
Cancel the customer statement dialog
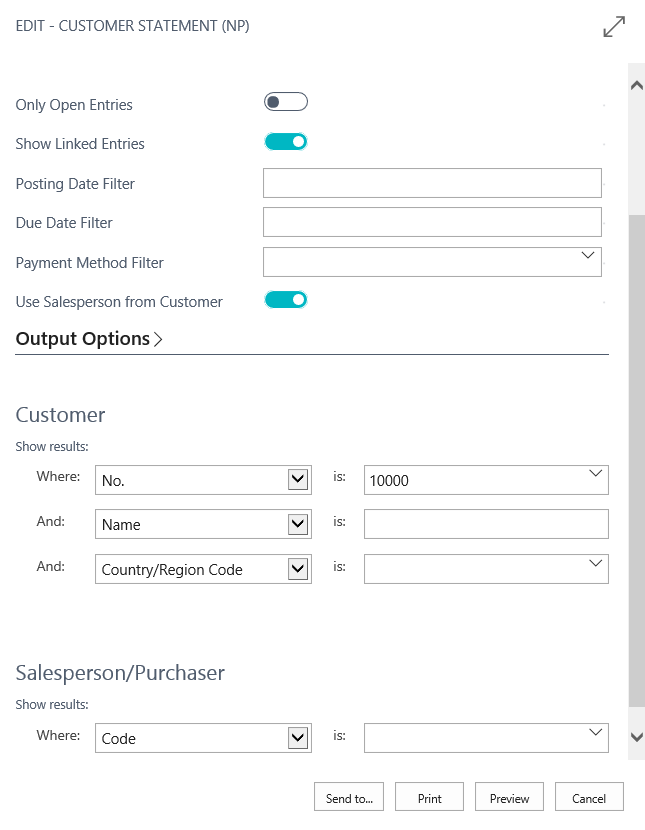tap(589, 798)
